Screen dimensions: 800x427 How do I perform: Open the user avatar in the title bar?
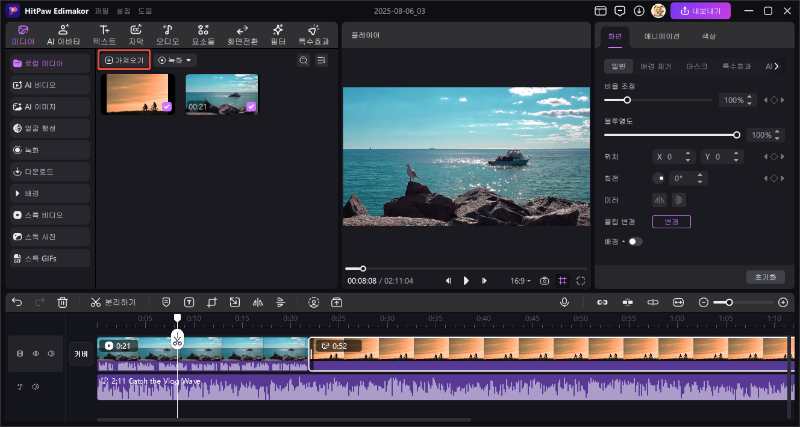click(x=658, y=11)
